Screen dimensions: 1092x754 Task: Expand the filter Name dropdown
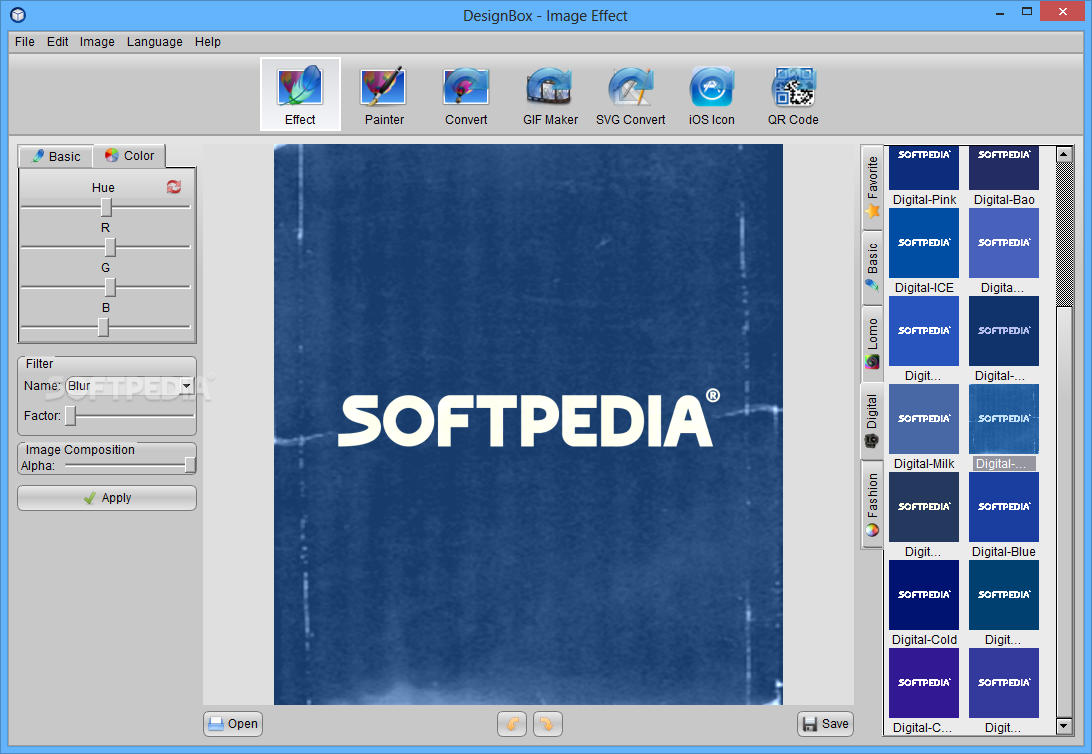tap(186, 386)
